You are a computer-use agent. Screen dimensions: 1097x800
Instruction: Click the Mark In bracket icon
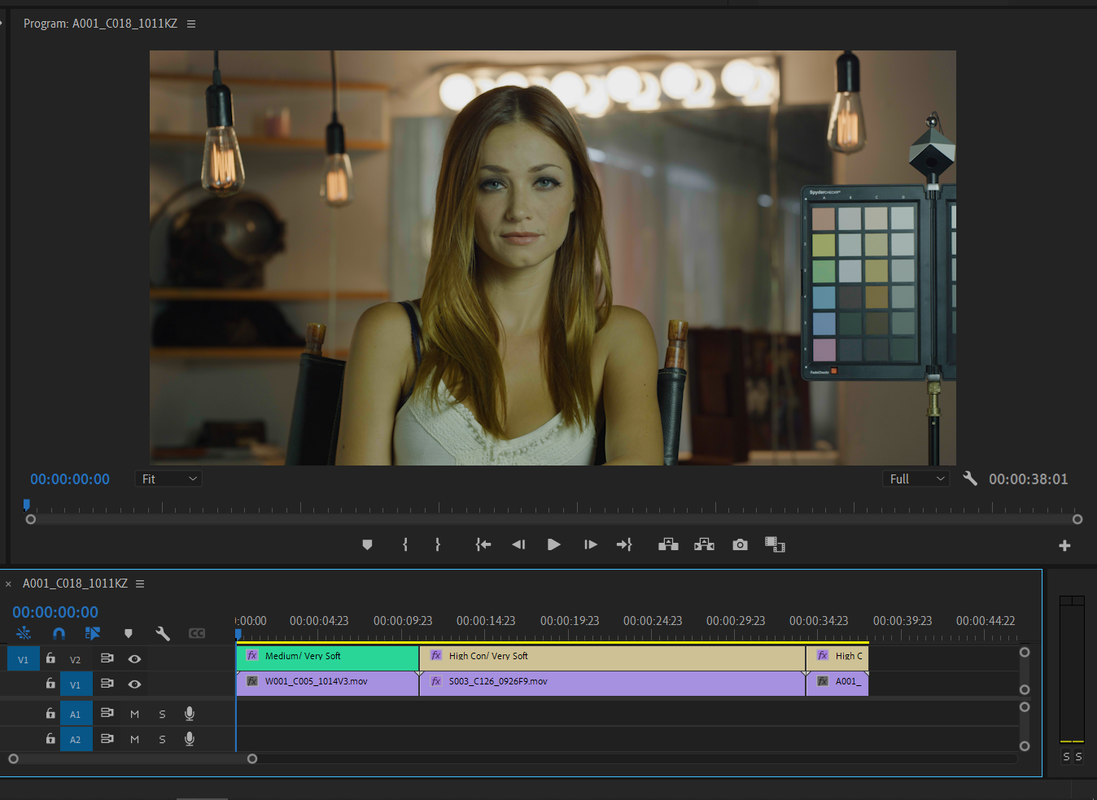[x=405, y=545]
